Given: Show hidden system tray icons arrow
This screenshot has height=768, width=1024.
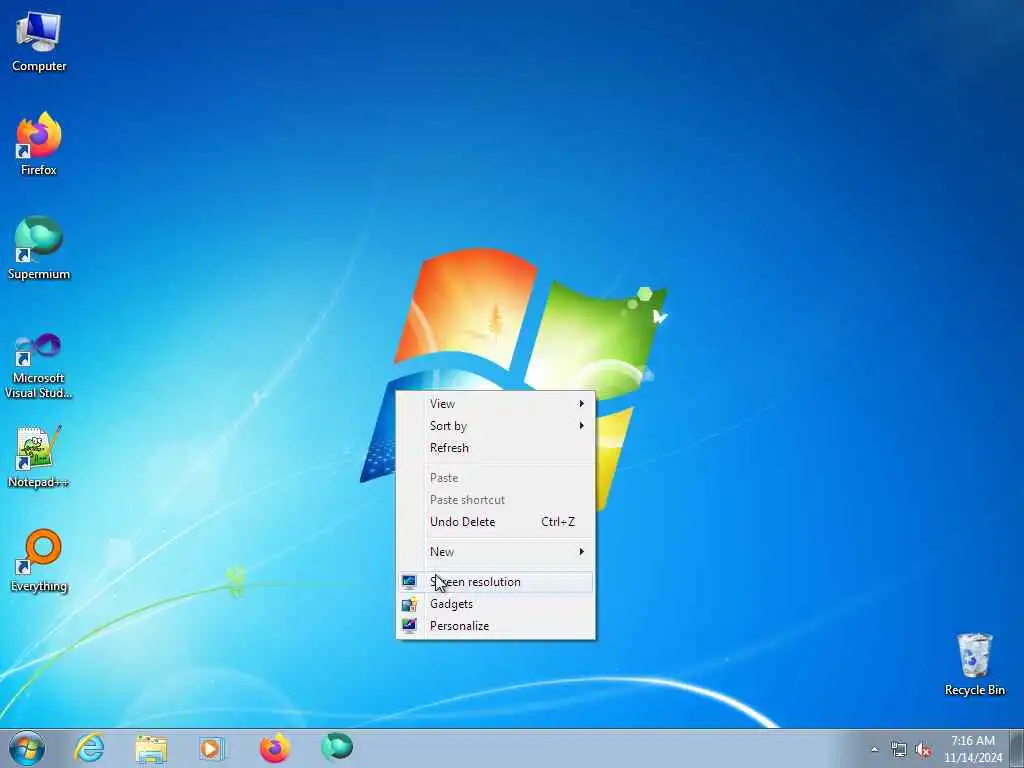Looking at the screenshot, I should pos(874,749).
